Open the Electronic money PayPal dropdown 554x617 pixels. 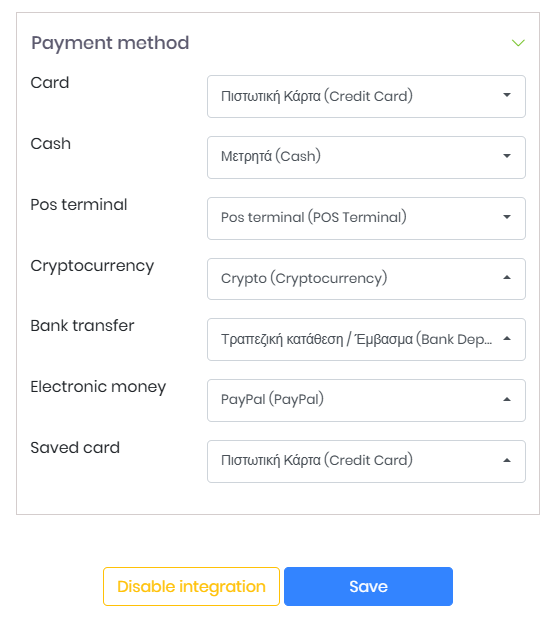click(x=366, y=401)
